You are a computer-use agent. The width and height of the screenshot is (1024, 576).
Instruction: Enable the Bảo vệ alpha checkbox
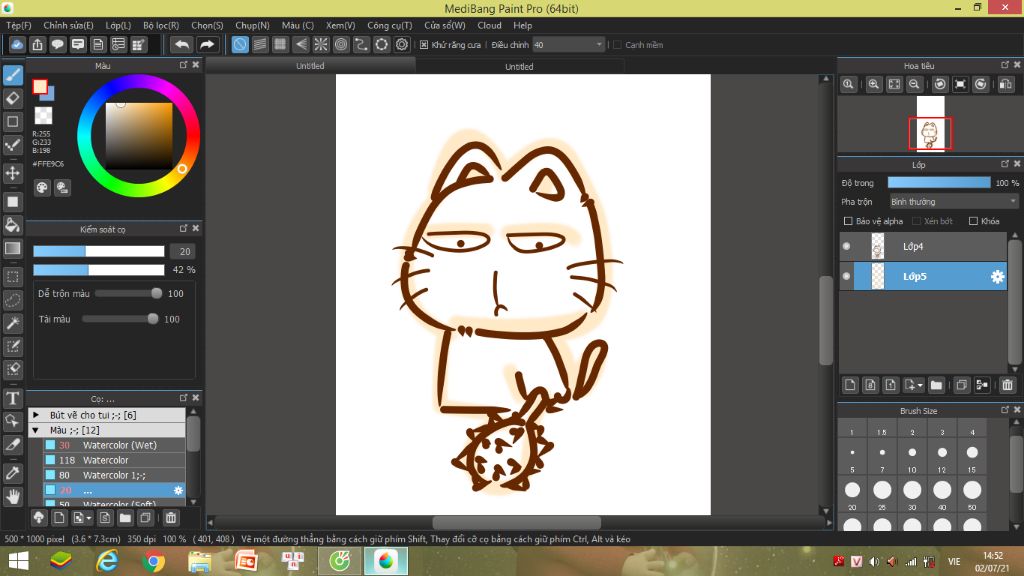848,221
